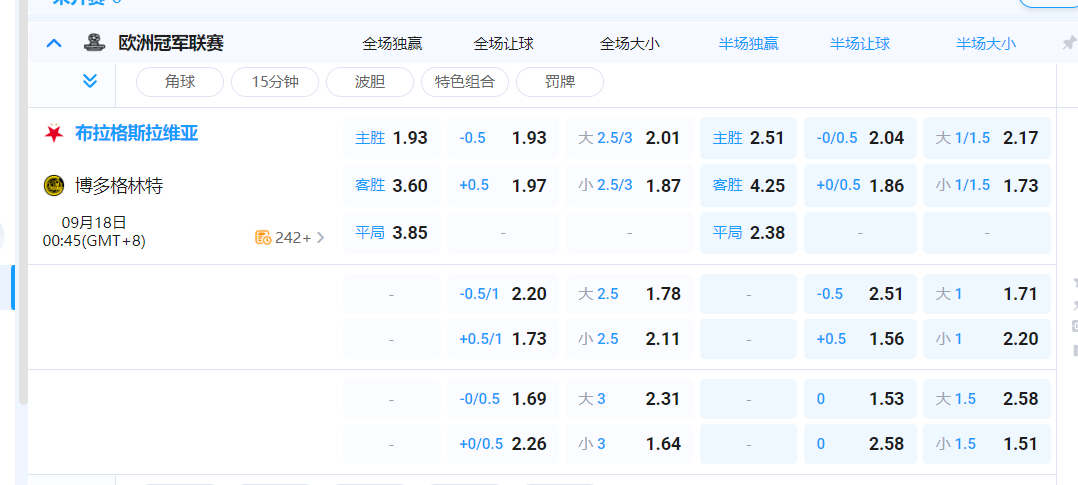
Task: Bet on 平局 3.85 full-time
Action: (391, 233)
